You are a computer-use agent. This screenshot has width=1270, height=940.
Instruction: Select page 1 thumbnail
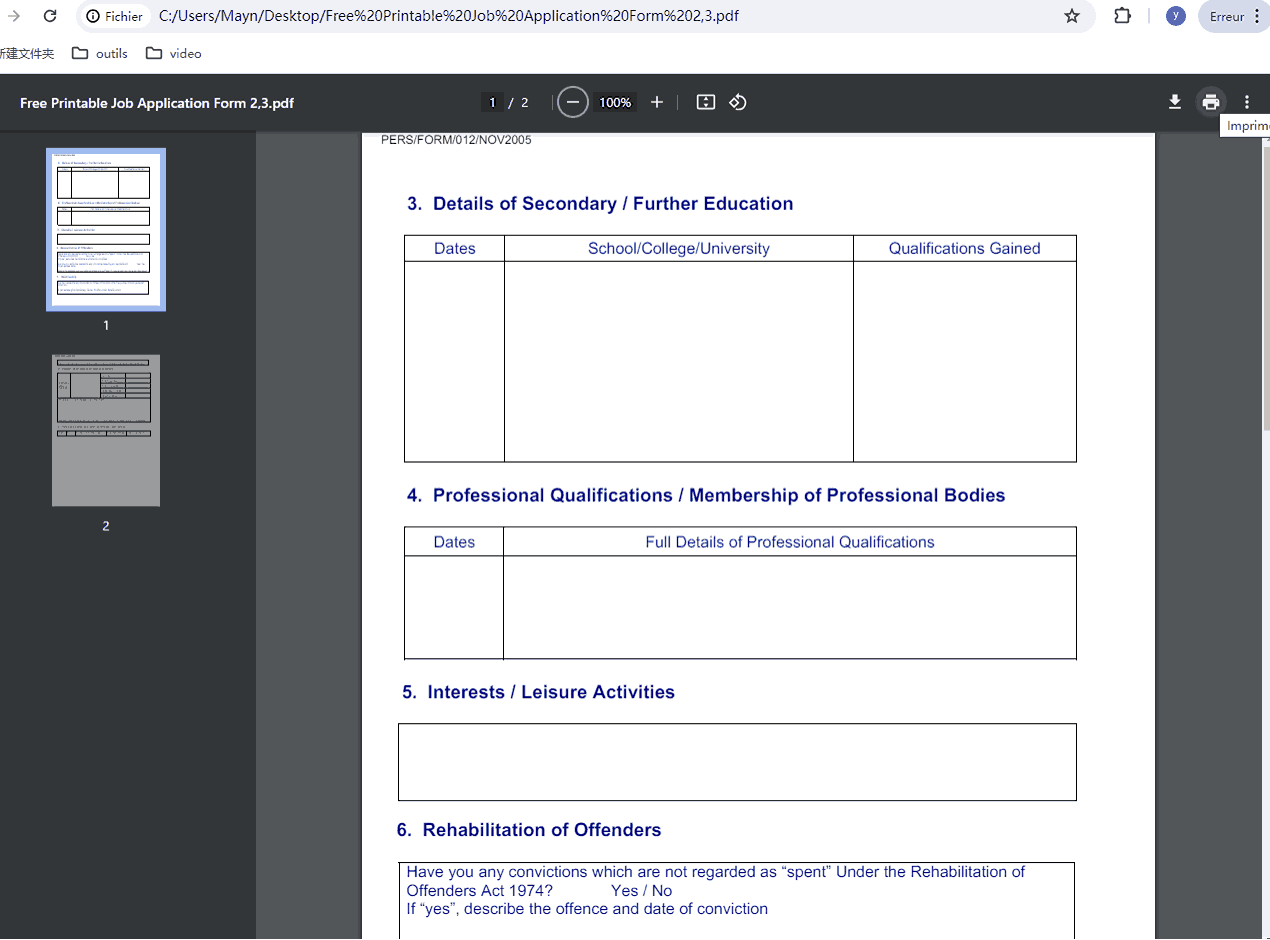106,230
